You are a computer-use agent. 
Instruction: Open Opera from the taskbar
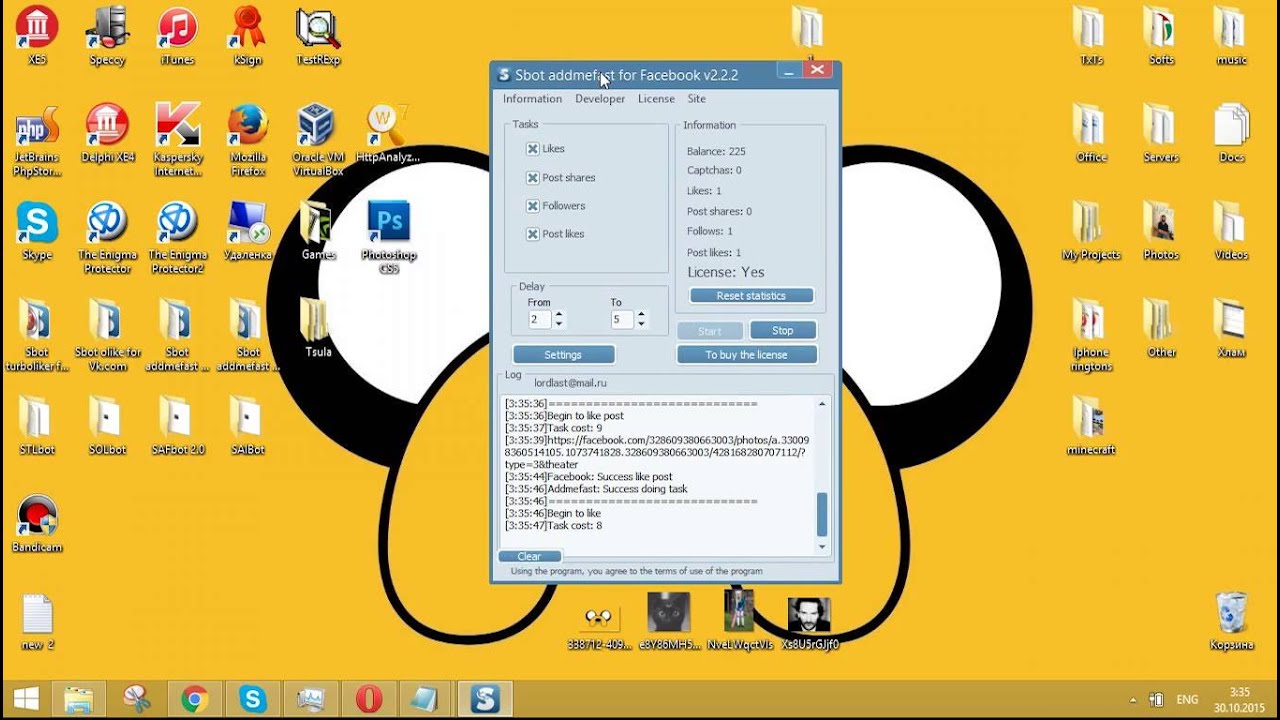coord(369,699)
